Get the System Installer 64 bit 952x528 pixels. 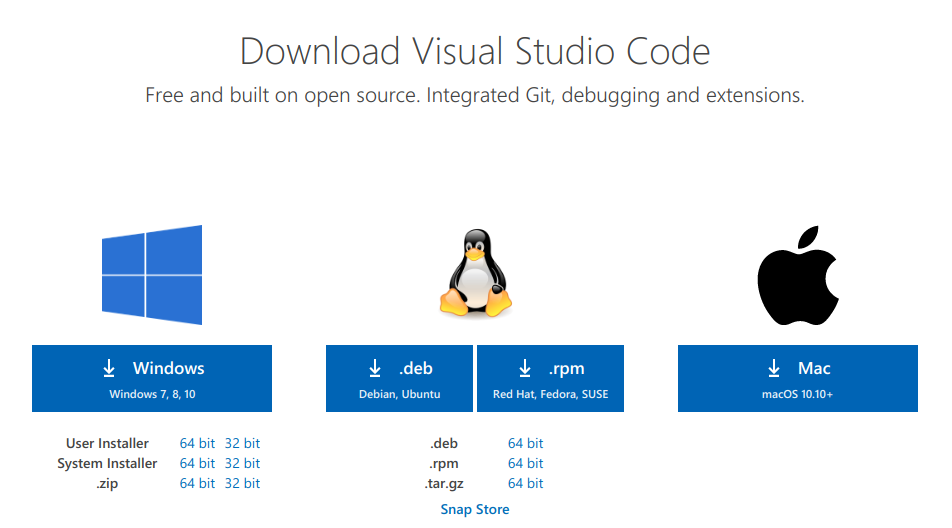click(x=197, y=464)
